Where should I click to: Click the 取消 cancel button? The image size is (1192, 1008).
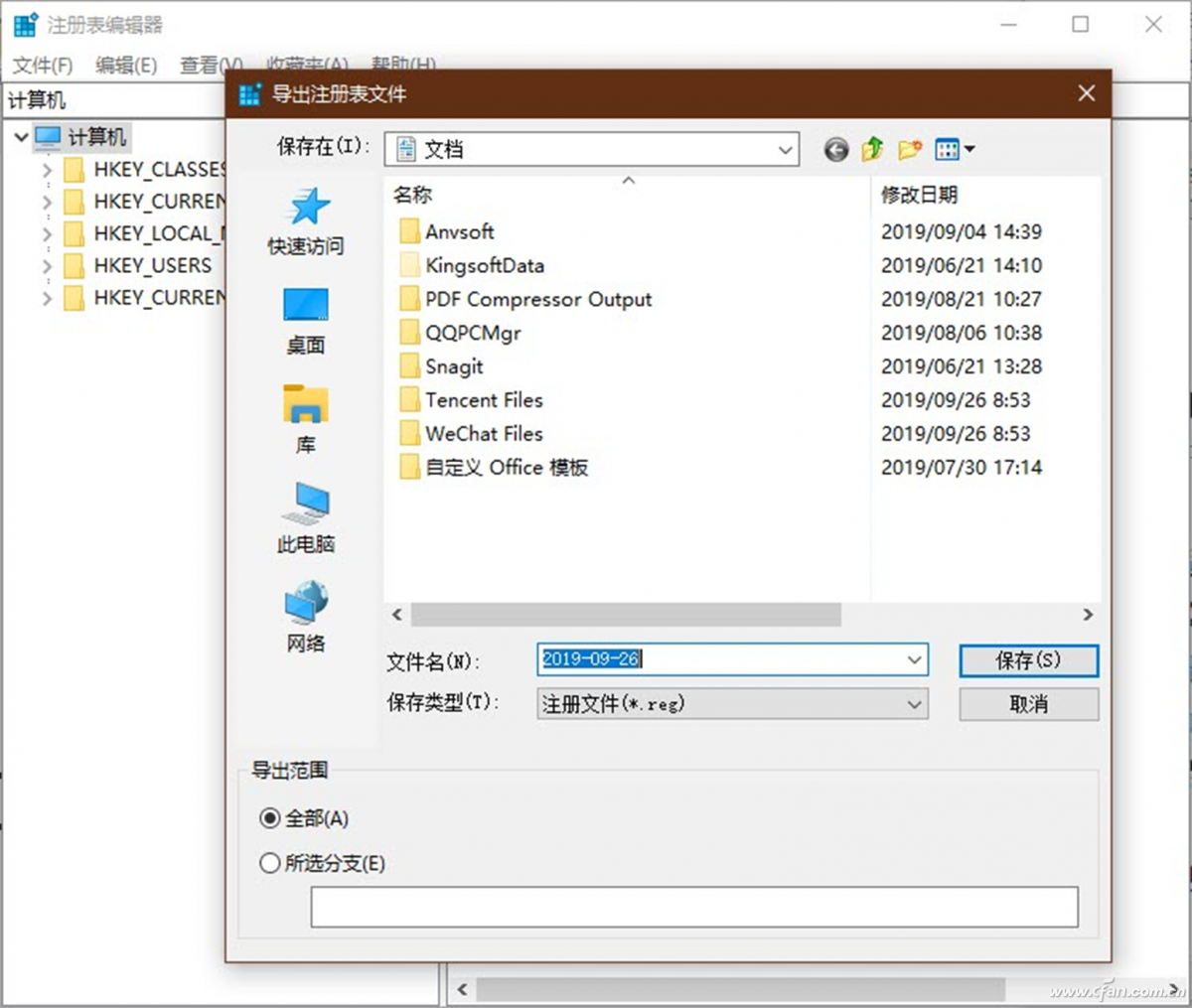pos(1028,704)
